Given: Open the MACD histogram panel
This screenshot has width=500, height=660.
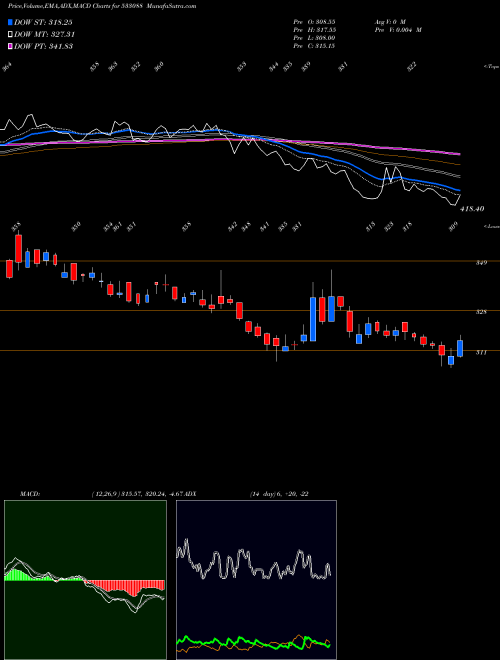Looking at the screenshot, I should 85,580.
